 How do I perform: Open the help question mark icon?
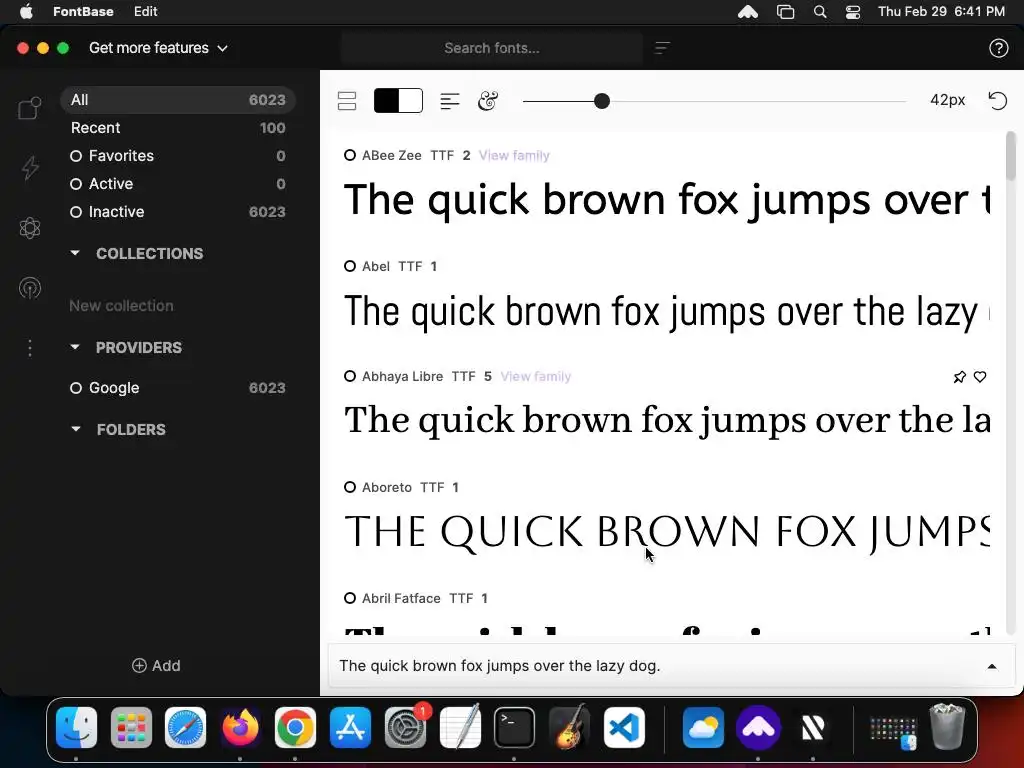point(999,48)
